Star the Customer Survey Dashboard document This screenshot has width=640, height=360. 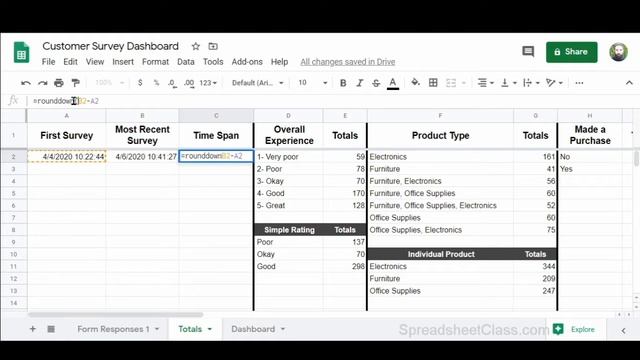pyautogui.click(x=196, y=47)
